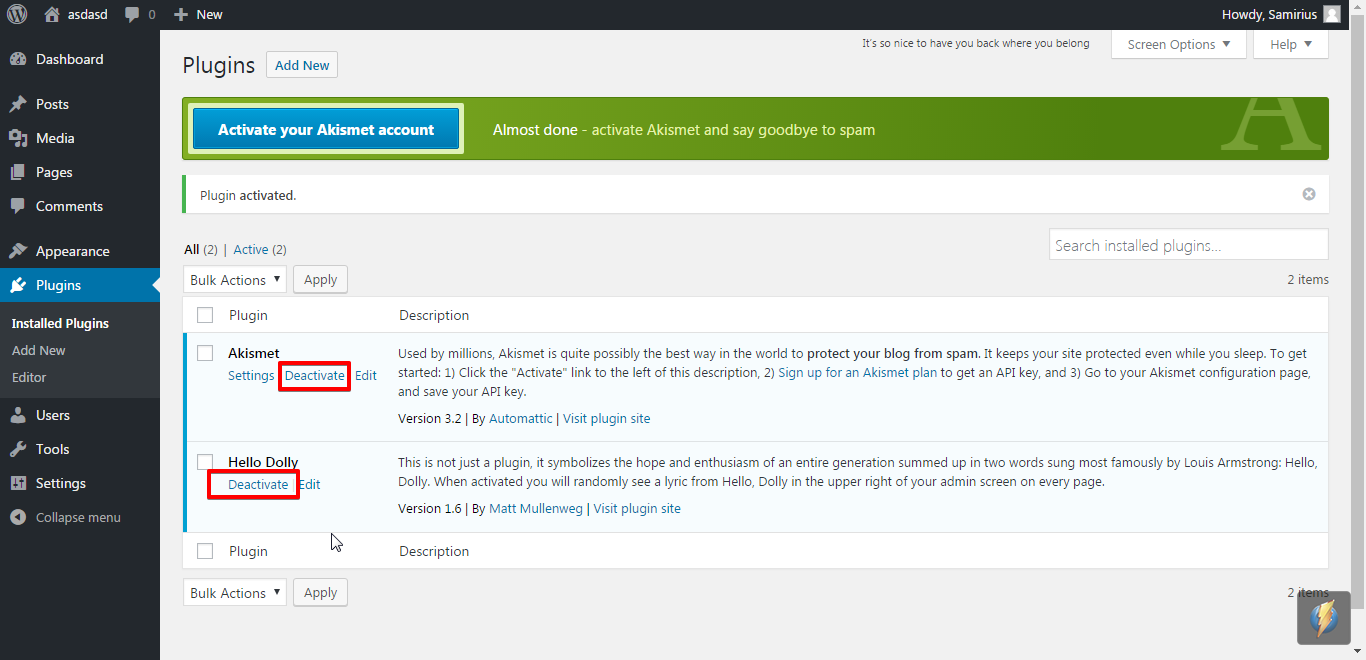Click Edit link under Hello Dolly
Screen dimensions: 1366x660
tap(309, 484)
